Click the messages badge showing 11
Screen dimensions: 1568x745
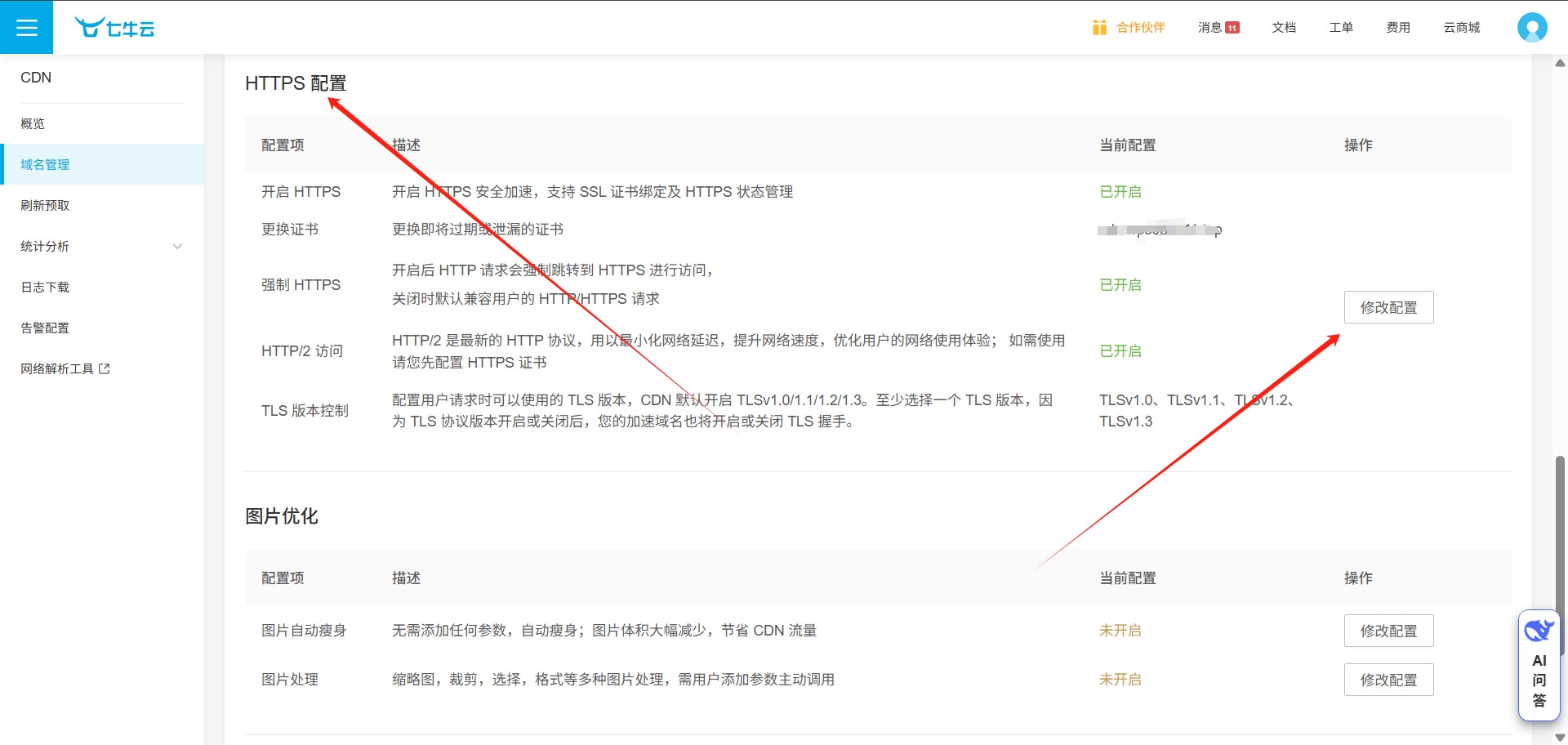1232,28
